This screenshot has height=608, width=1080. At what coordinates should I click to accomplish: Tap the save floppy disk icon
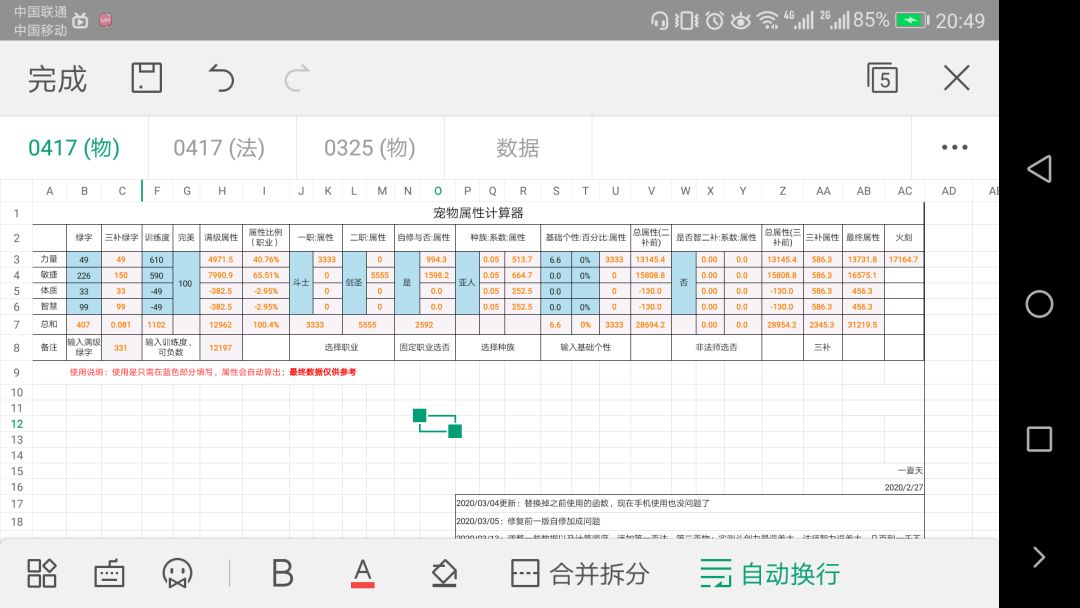[x=147, y=78]
